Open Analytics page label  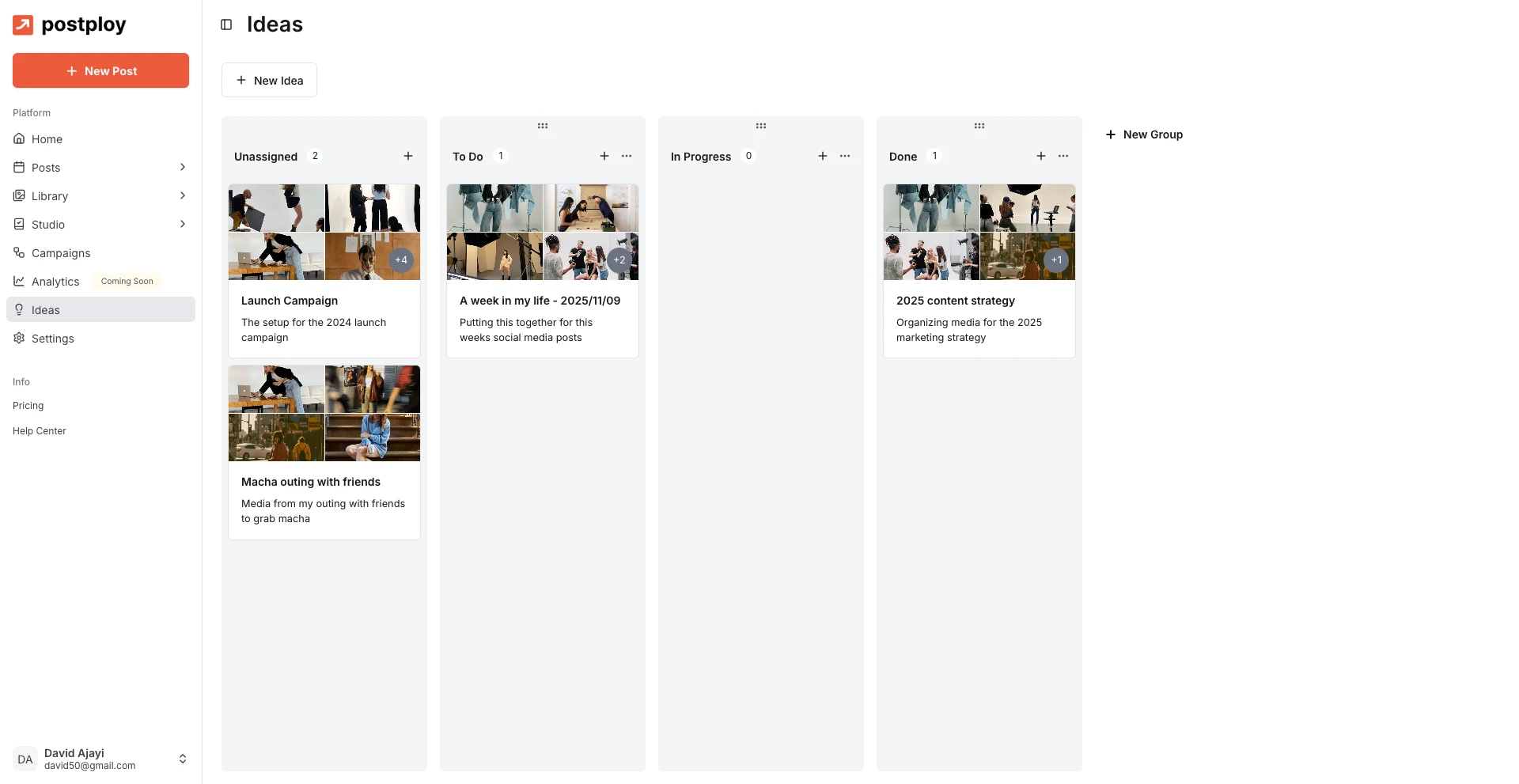[x=55, y=282]
